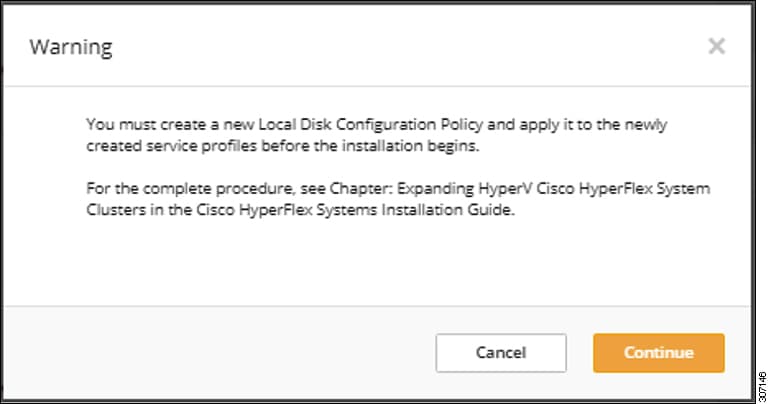The height and width of the screenshot is (404, 768).
Task: Close the Warning dialog with the X
Action: [x=716, y=46]
